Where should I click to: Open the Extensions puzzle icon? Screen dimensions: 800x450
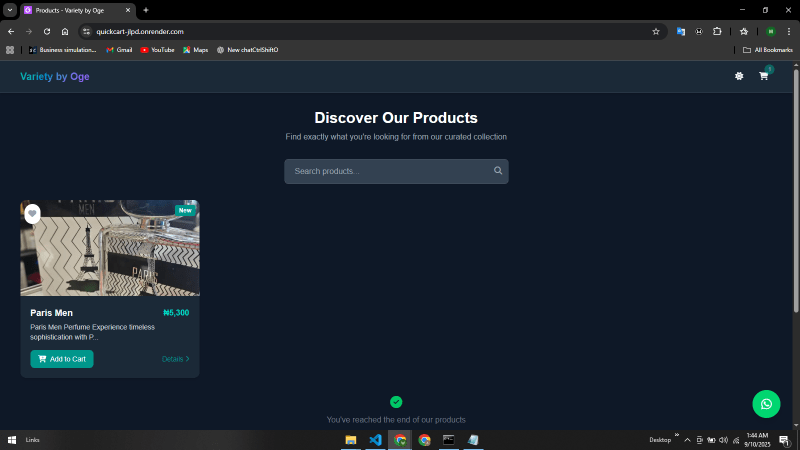(717, 32)
